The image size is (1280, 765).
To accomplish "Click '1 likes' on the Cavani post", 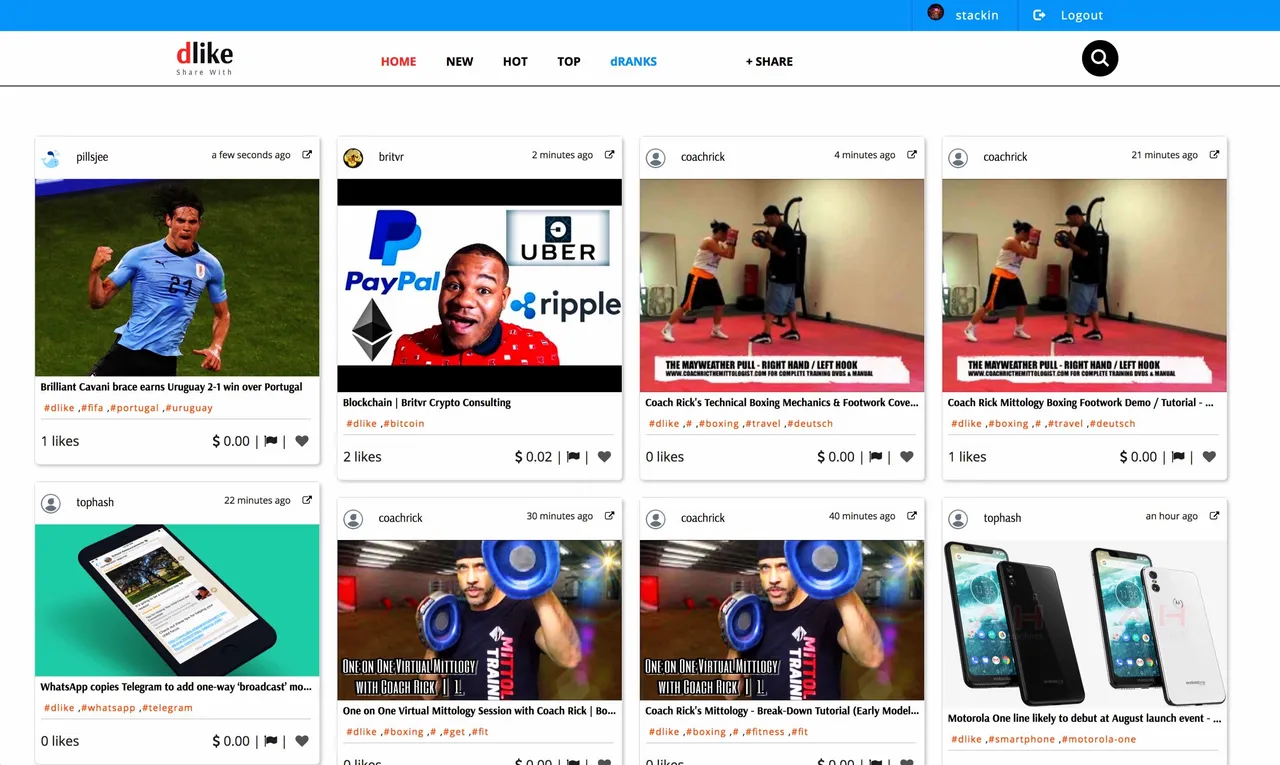I will coord(60,441).
